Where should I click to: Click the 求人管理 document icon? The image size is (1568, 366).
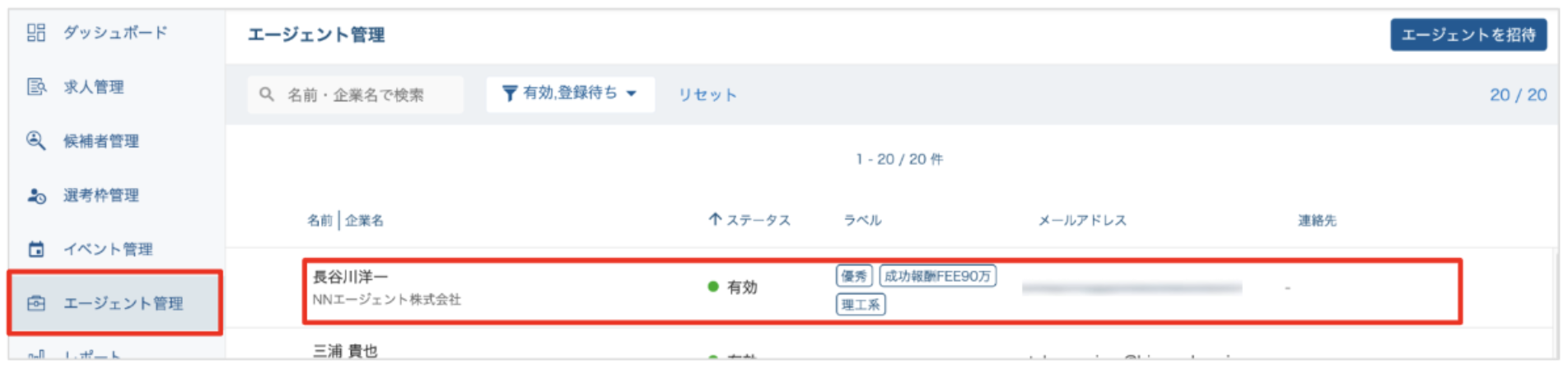click(x=35, y=87)
